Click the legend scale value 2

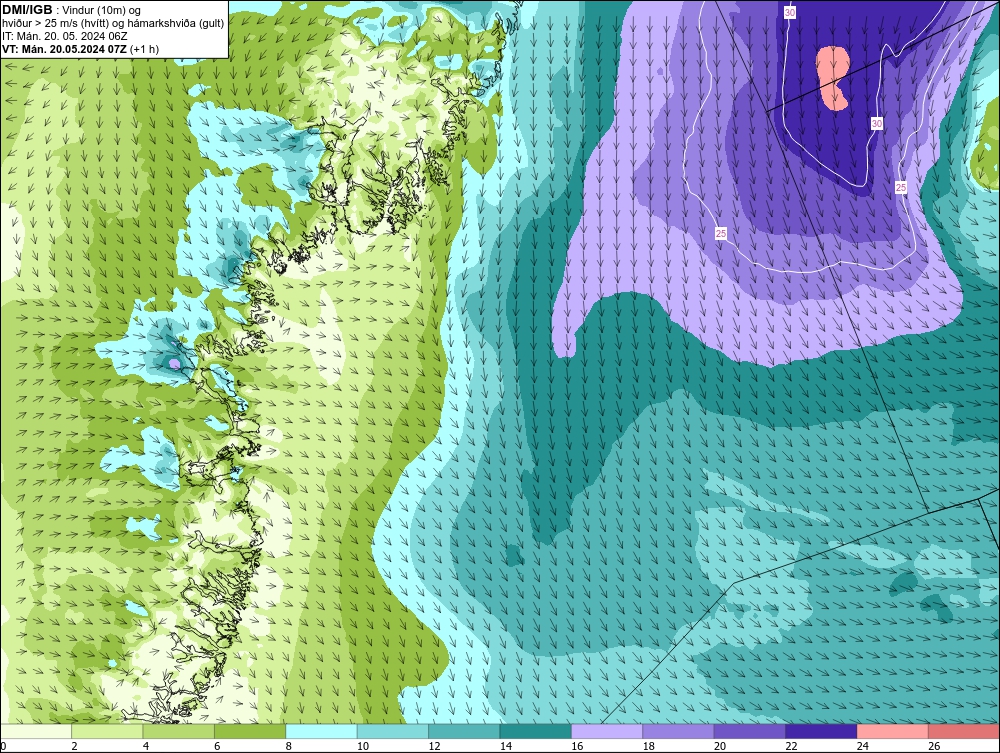pyautogui.click(x=74, y=746)
